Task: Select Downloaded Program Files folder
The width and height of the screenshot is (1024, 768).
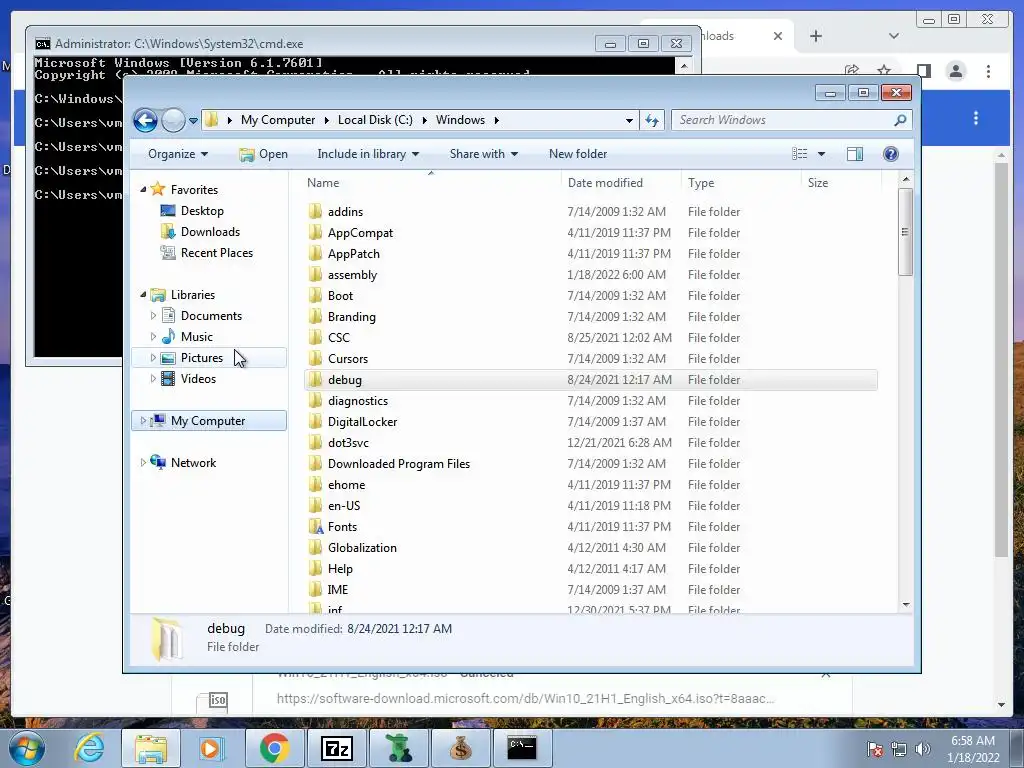Action: coord(398,464)
